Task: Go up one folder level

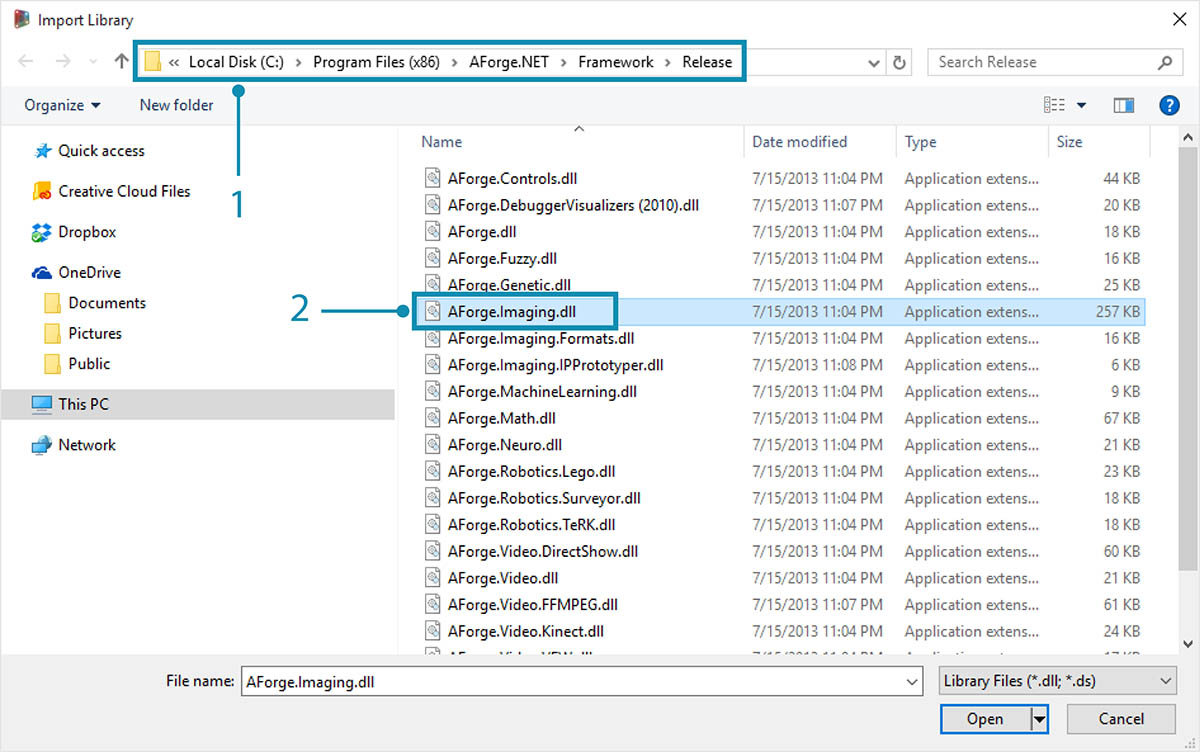Action: pyautogui.click(x=122, y=62)
